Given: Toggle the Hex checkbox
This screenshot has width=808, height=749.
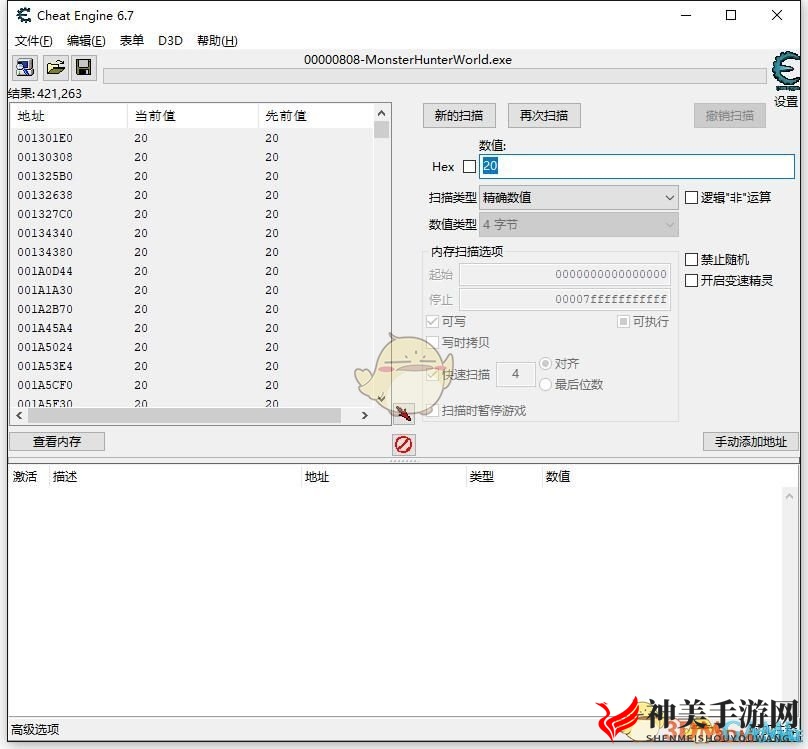Looking at the screenshot, I should click(469, 166).
